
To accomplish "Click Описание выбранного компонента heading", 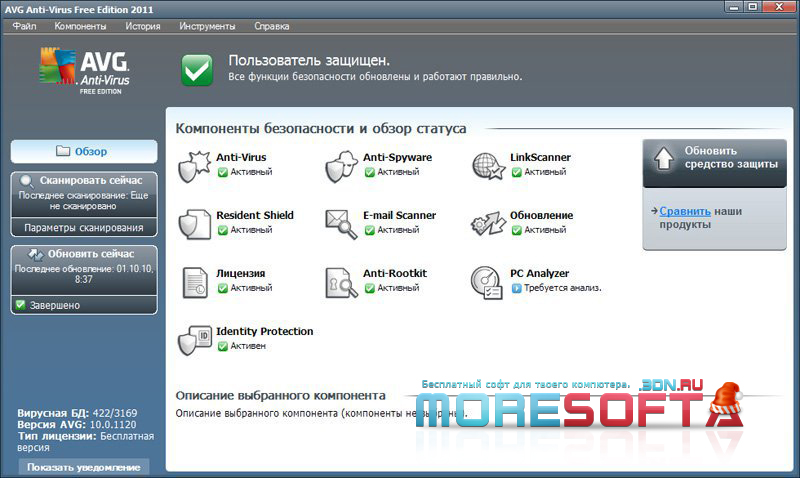I will pos(280,395).
